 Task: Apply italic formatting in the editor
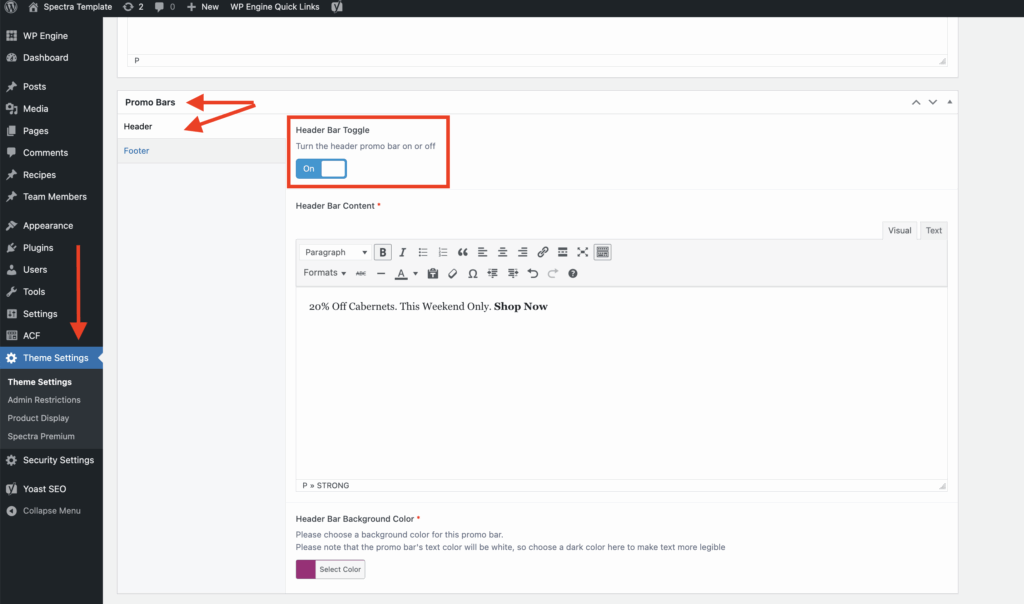[402, 252]
